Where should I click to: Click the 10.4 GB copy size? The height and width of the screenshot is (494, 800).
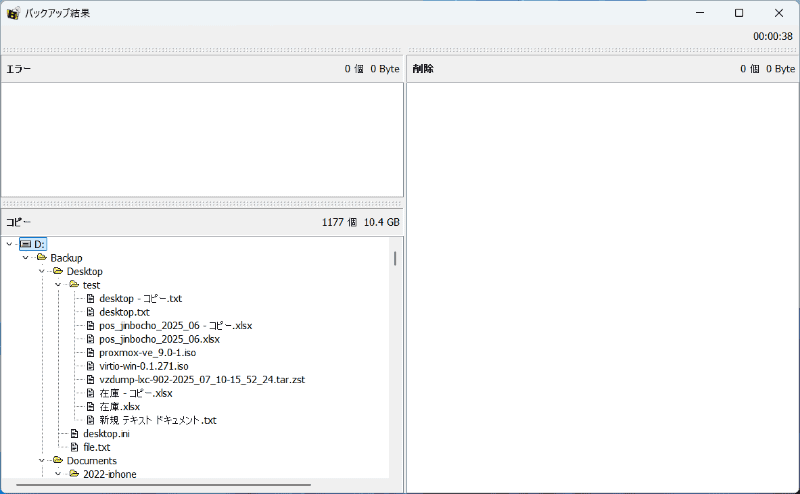pos(382,222)
